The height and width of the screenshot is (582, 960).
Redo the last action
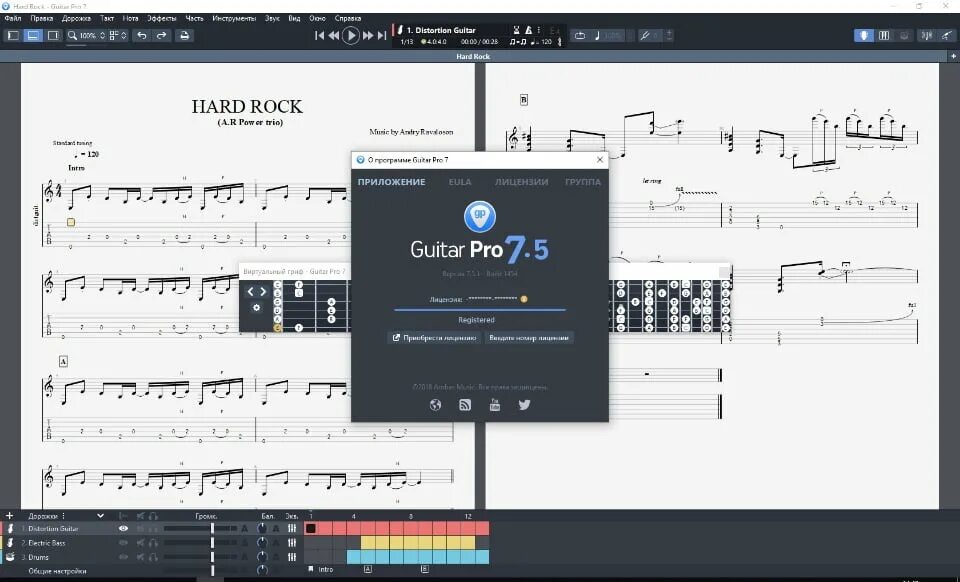tap(162, 35)
